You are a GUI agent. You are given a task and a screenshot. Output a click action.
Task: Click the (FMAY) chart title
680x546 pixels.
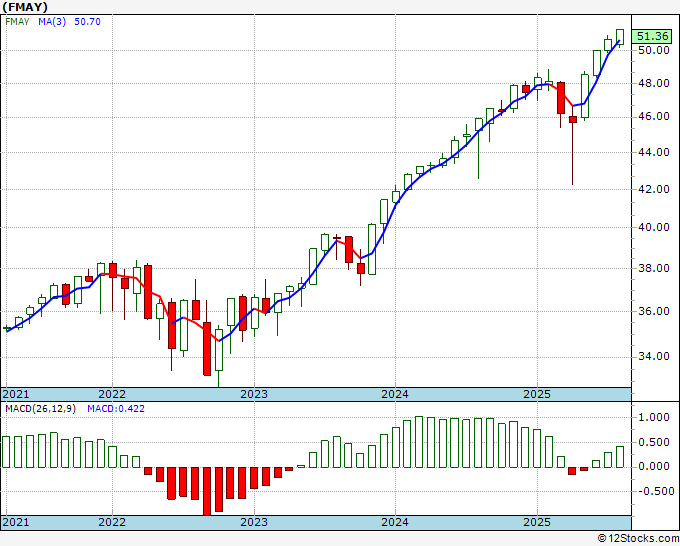pos(25,7)
